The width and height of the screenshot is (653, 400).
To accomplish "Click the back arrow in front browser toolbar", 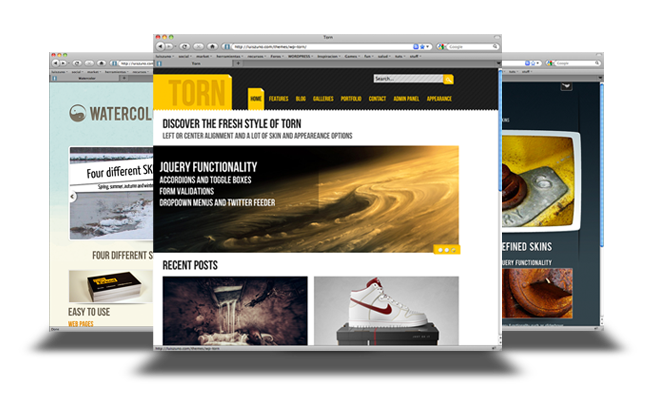I will click(x=160, y=46).
